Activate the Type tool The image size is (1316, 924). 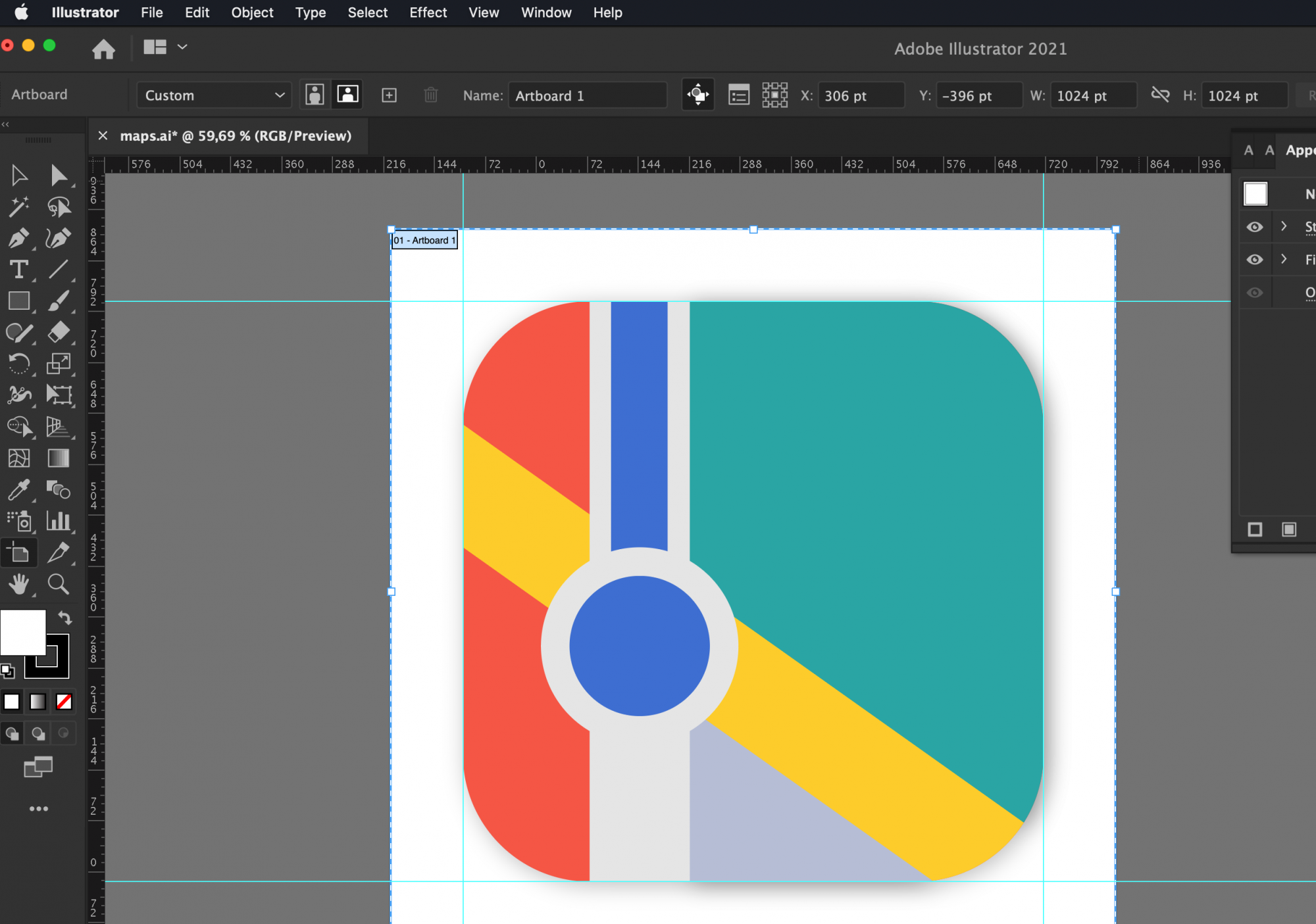19,270
